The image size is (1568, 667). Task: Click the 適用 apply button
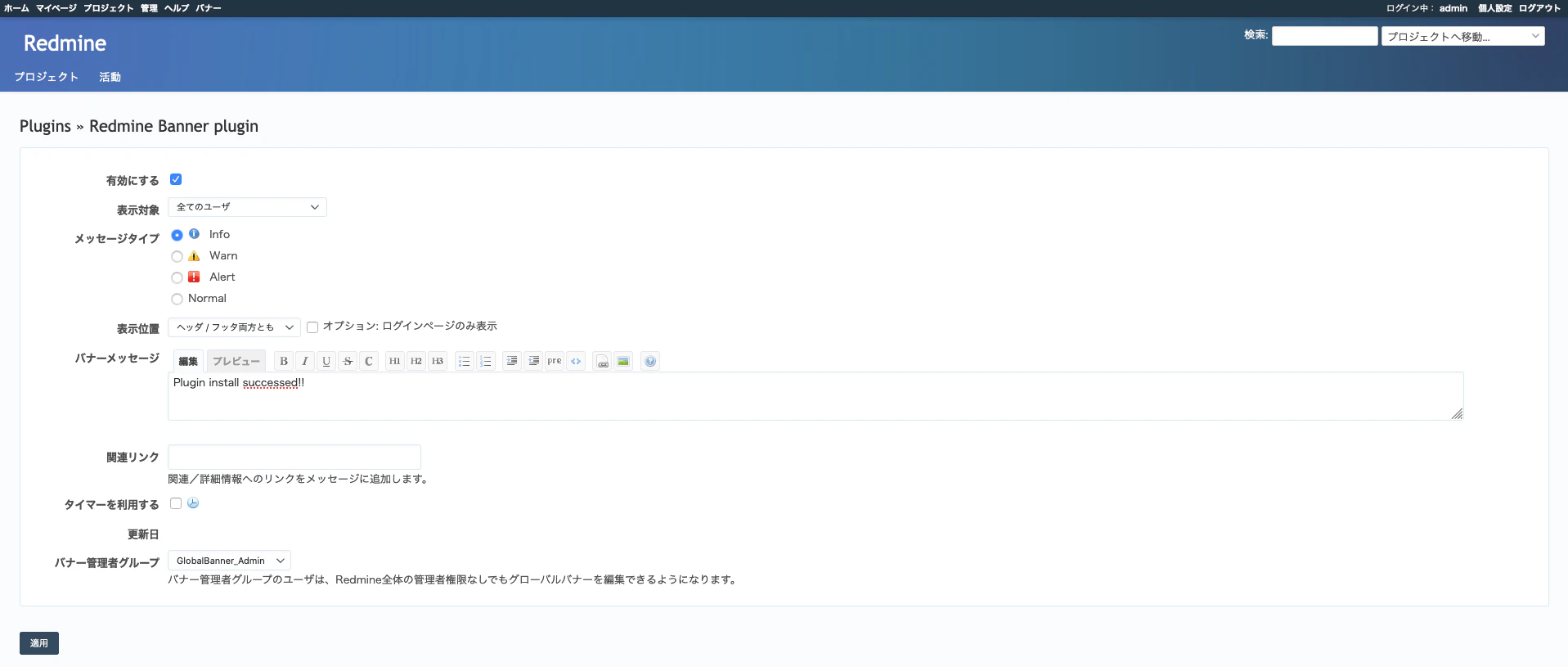39,643
